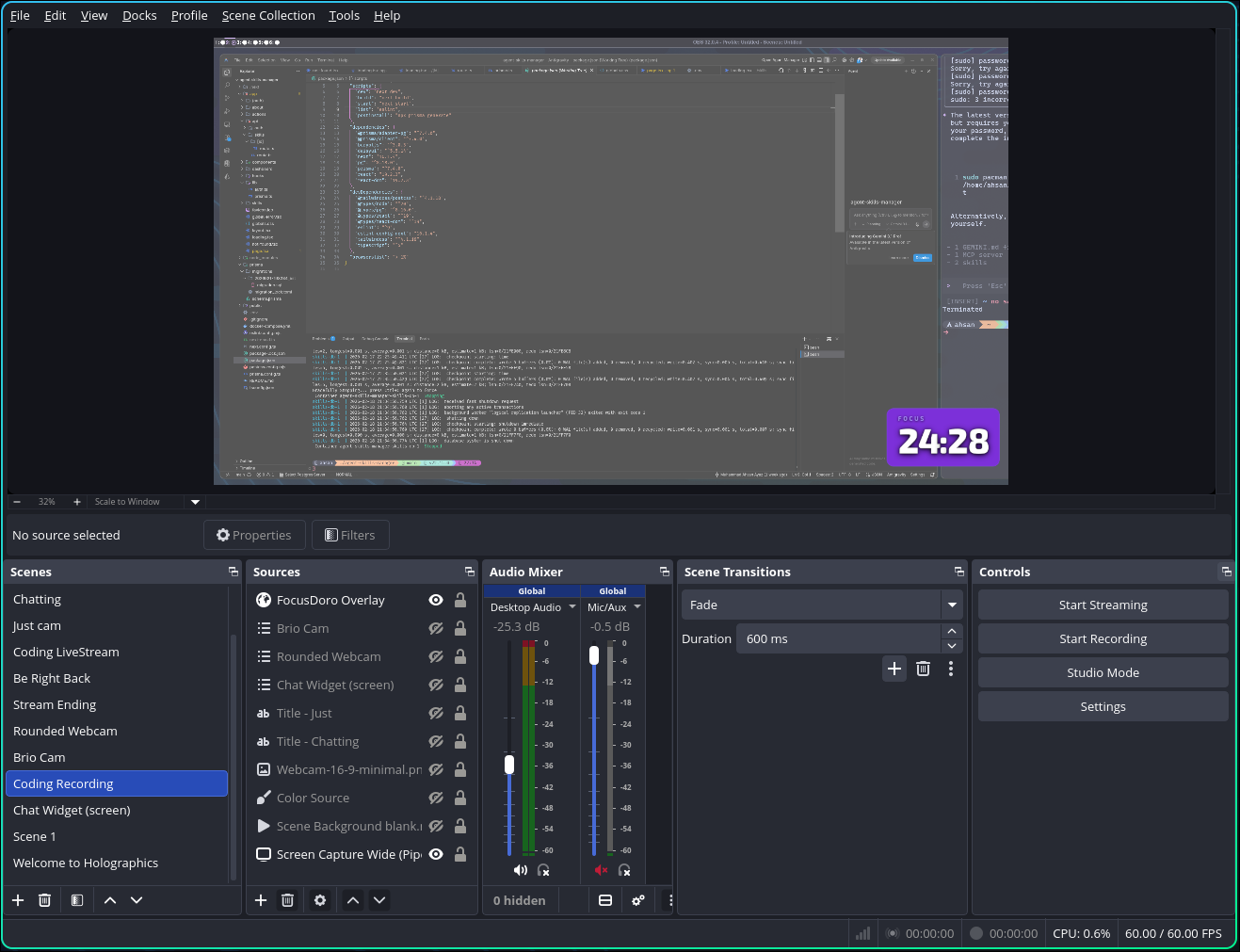Image resolution: width=1240 pixels, height=952 pixels.
Task: Open the Mic/Aux options dropdown
Action: tap(636, 607)
